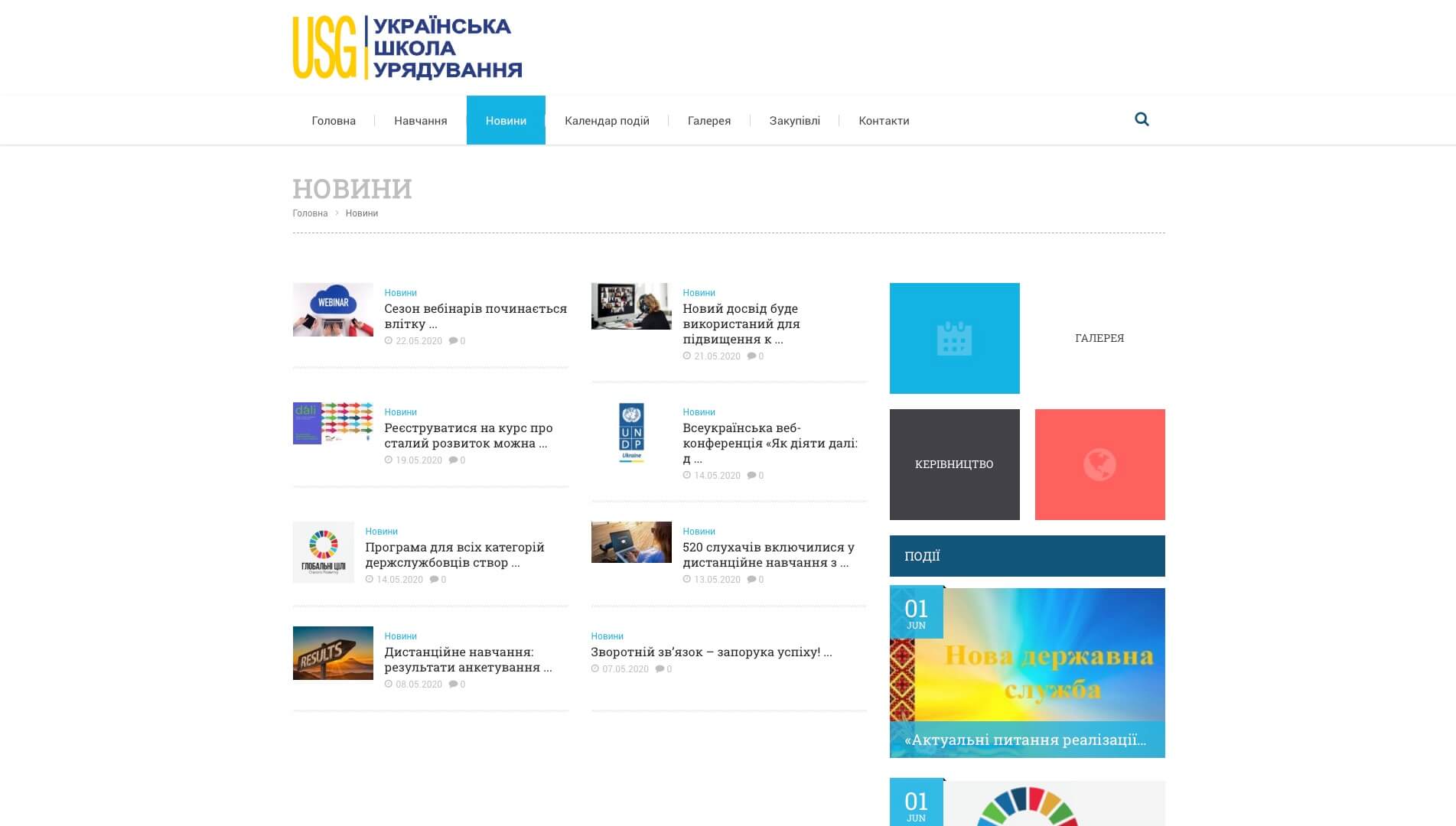Click comment count beside date 22.05.2020
1456x826 pixels.
[457, 341]
